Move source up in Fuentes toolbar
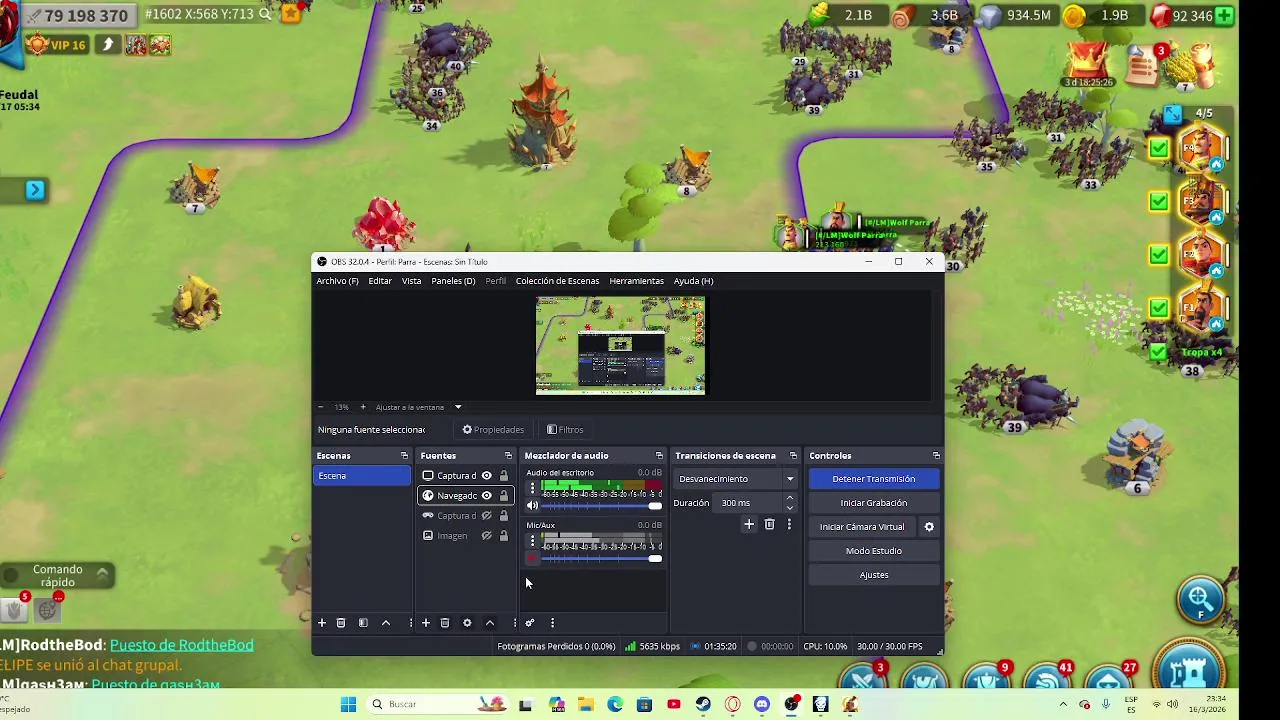The height and width of the screenshot is (720, 1280). [x=490, y=623]
